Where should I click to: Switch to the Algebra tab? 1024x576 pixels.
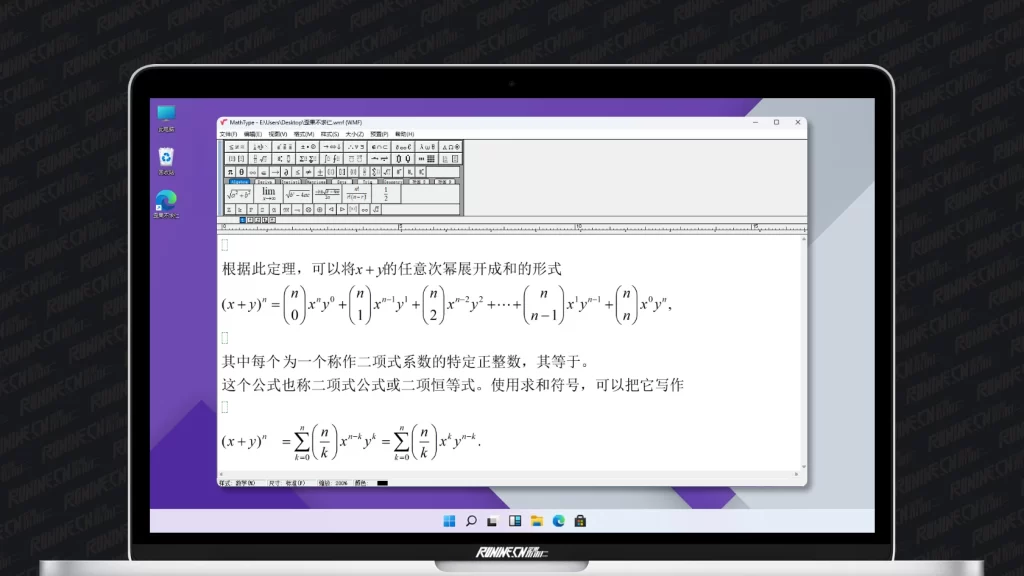pos(239,182)
